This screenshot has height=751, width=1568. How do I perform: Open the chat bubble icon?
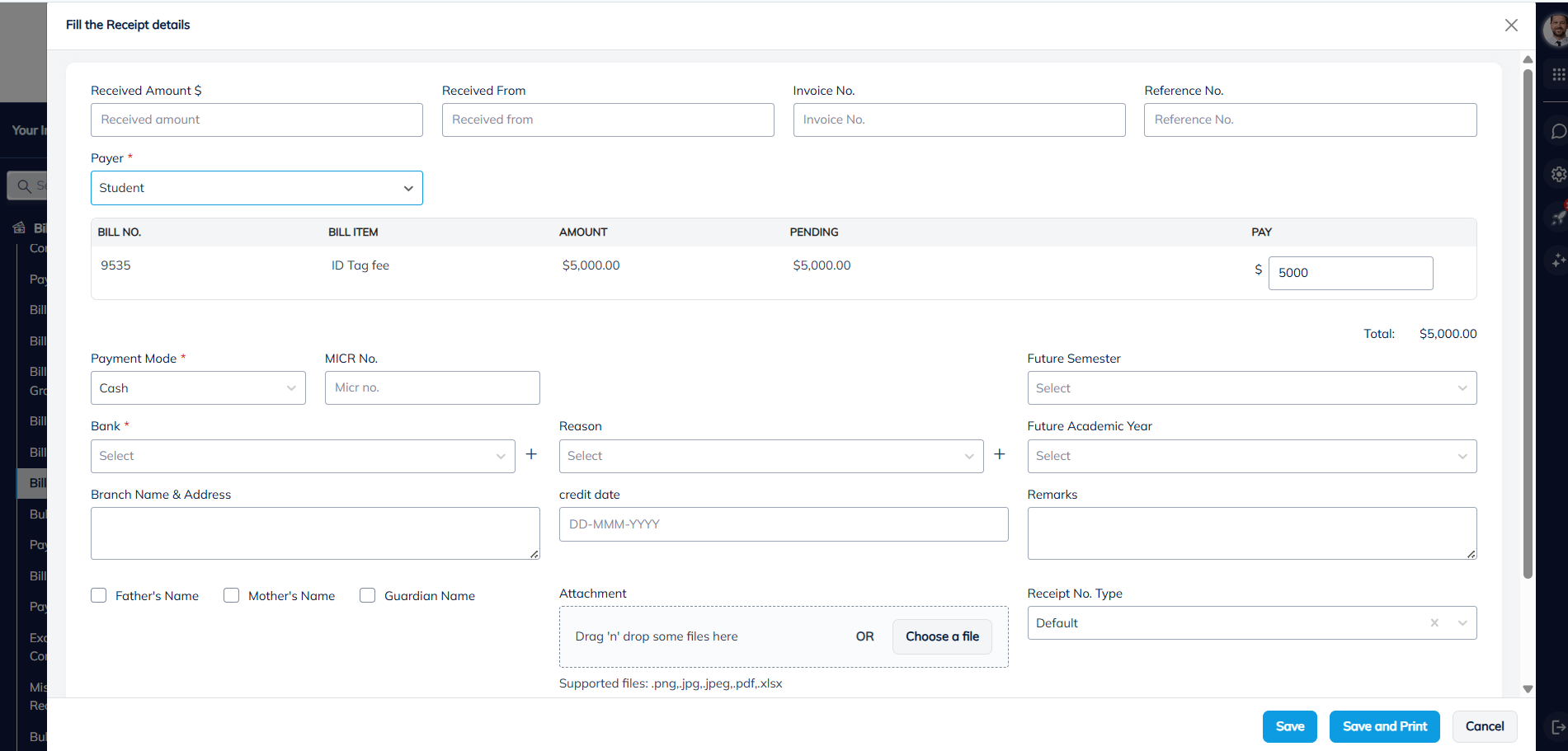(x=1557, y=132)
